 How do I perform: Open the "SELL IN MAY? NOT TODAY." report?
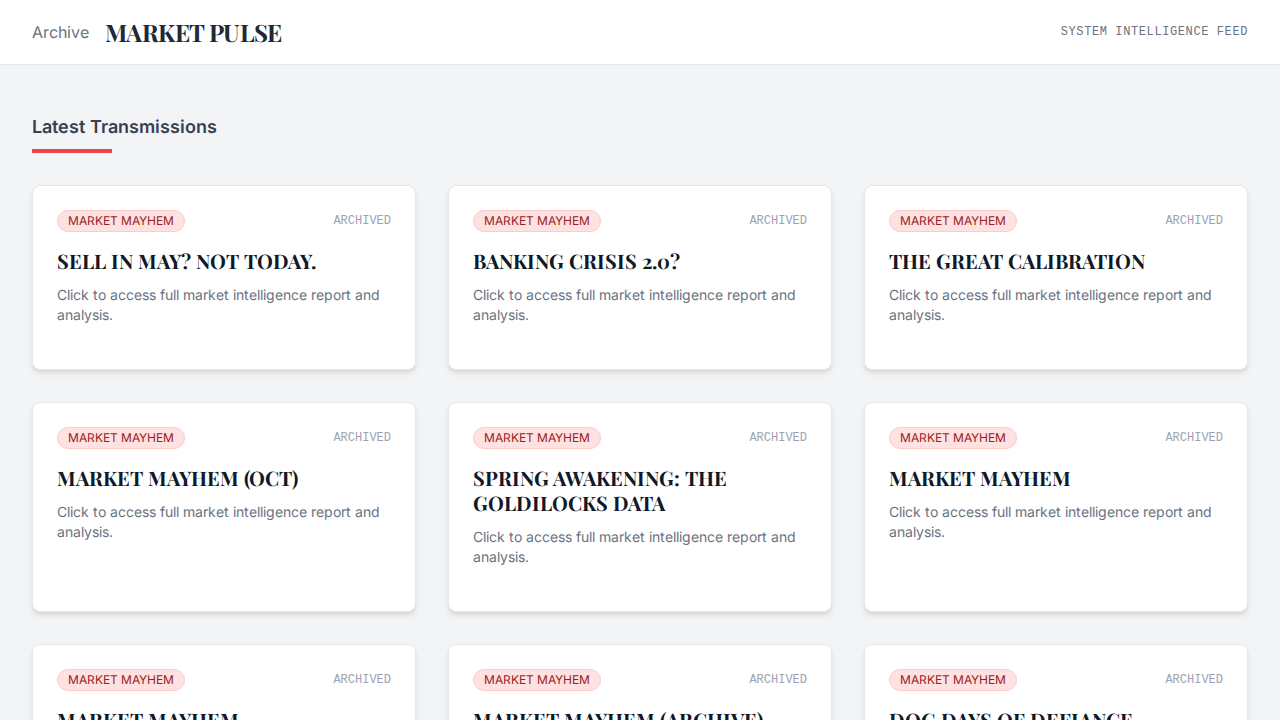click(x=186, y=262)
